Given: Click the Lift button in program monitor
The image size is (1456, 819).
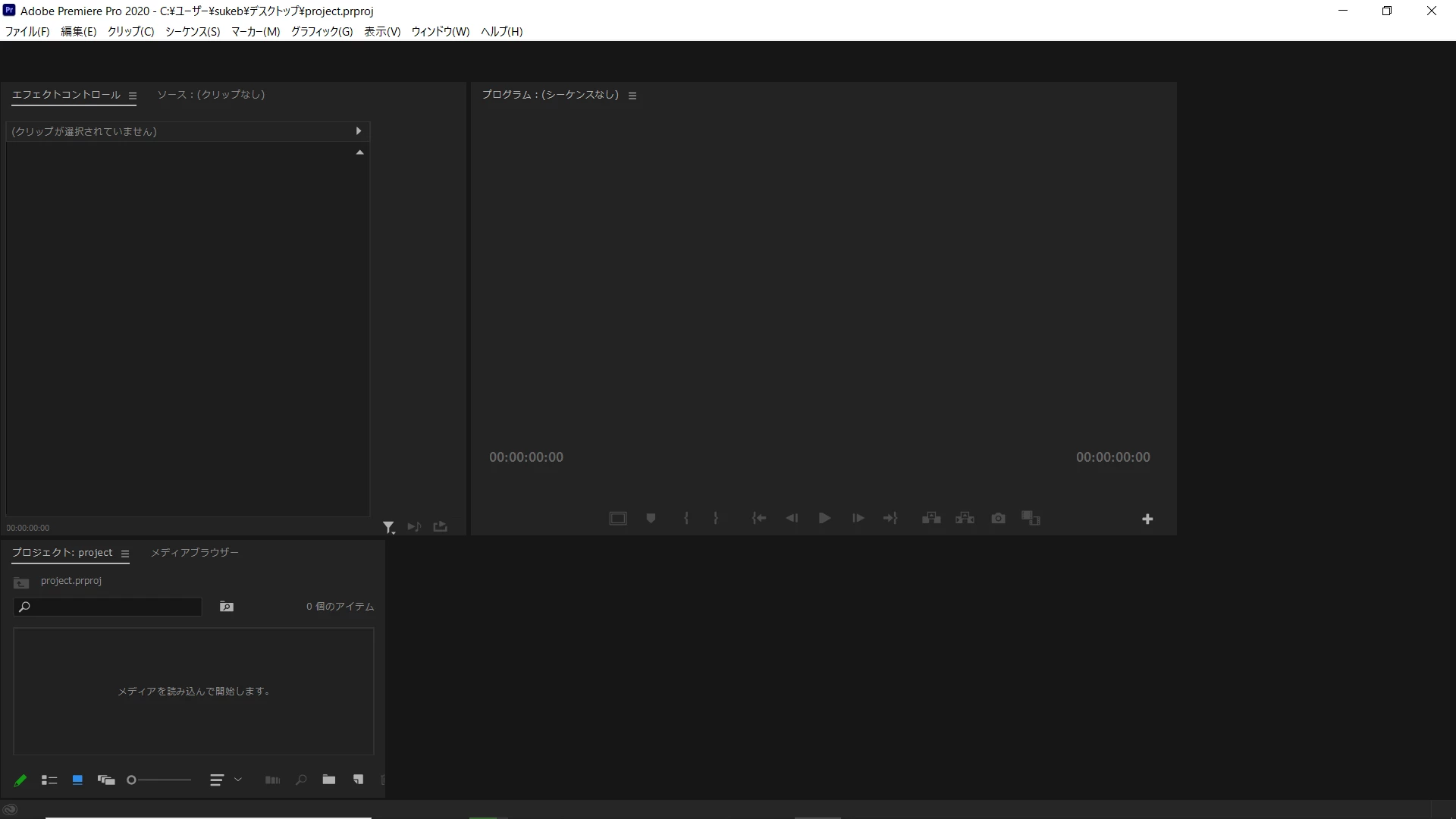Looking at the screenshot, I should [931, 519].
